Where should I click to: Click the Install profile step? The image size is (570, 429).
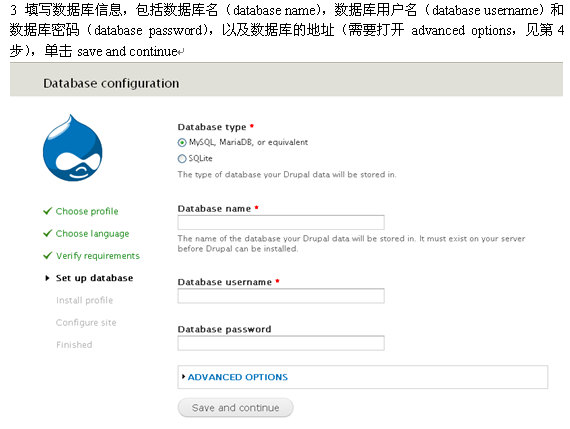[85, 300]
